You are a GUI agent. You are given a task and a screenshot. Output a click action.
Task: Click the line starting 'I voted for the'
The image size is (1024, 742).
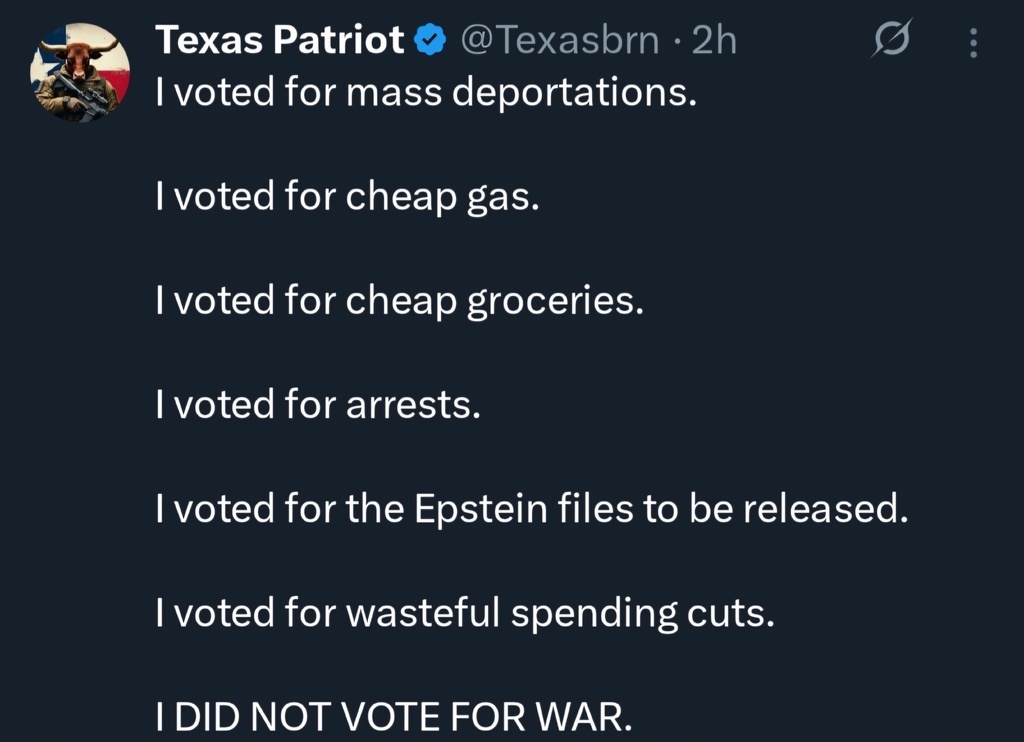(x=531, y=509)
